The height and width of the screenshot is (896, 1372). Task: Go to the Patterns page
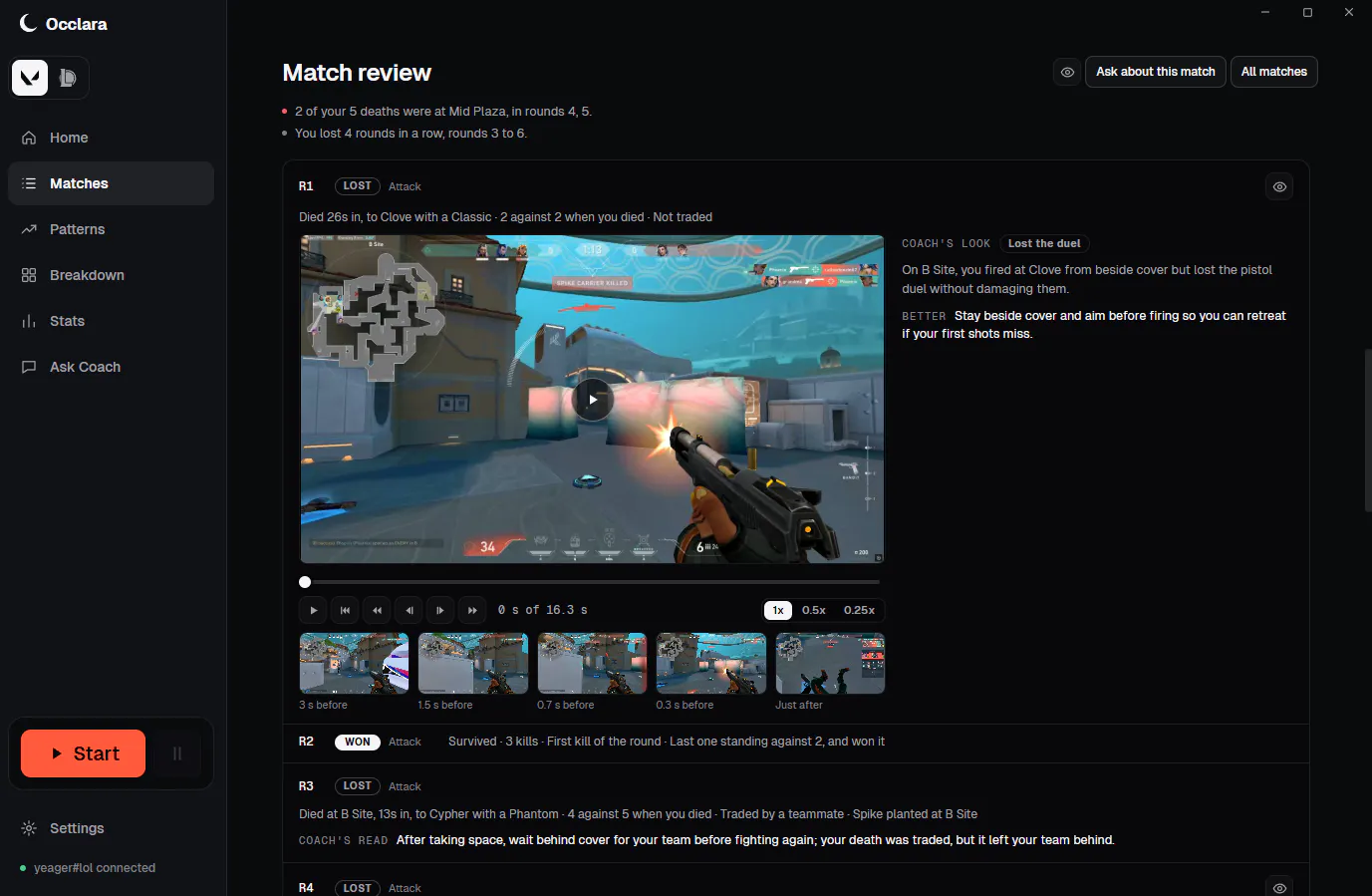click(111, 229)
